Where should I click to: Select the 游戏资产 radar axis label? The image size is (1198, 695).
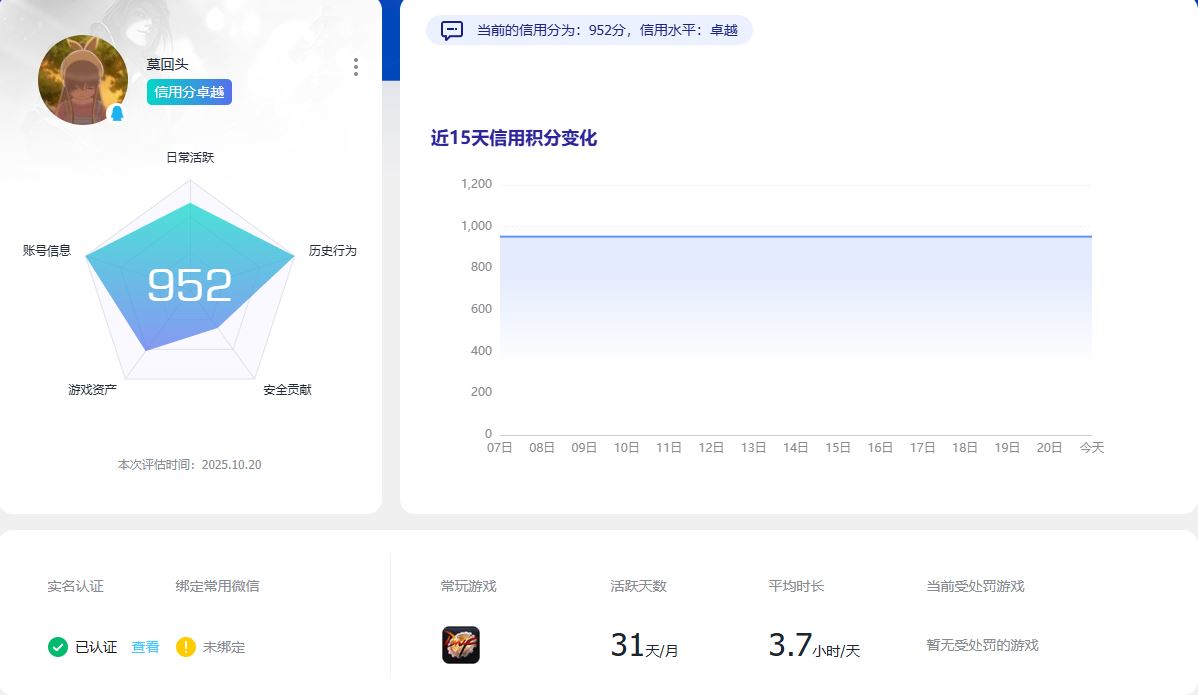pos(93,389)
